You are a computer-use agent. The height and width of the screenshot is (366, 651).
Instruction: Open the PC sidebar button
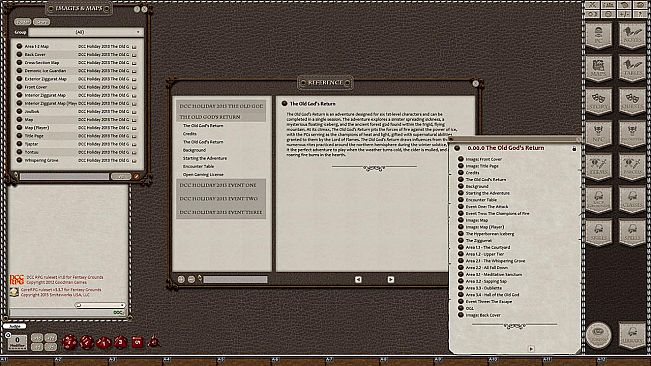[x=599, y=35]
